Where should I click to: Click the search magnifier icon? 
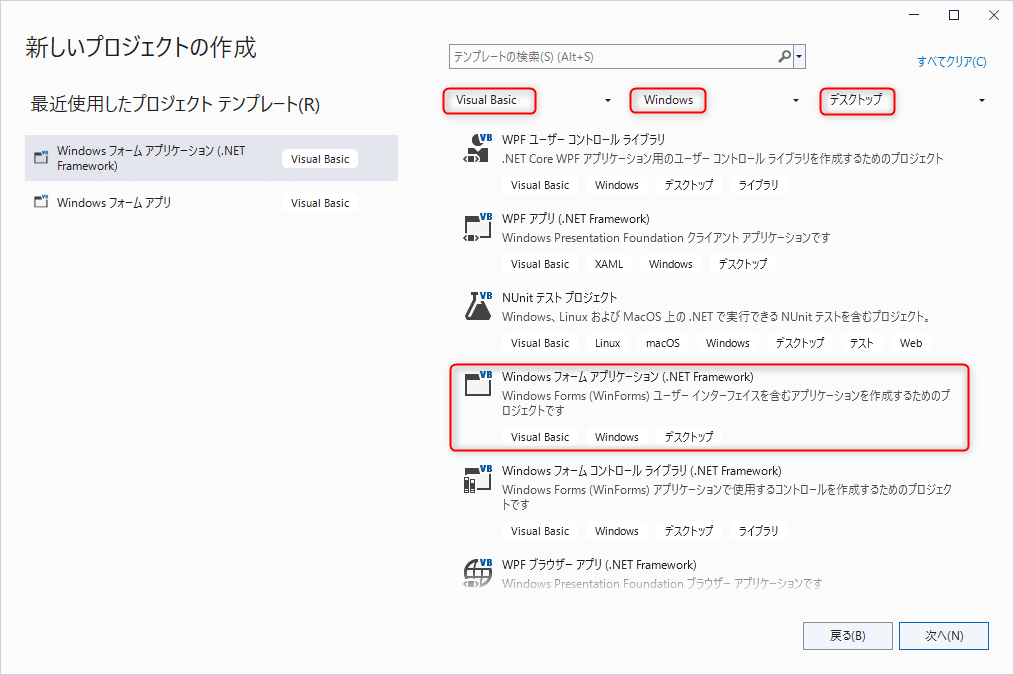pos(784,57)
